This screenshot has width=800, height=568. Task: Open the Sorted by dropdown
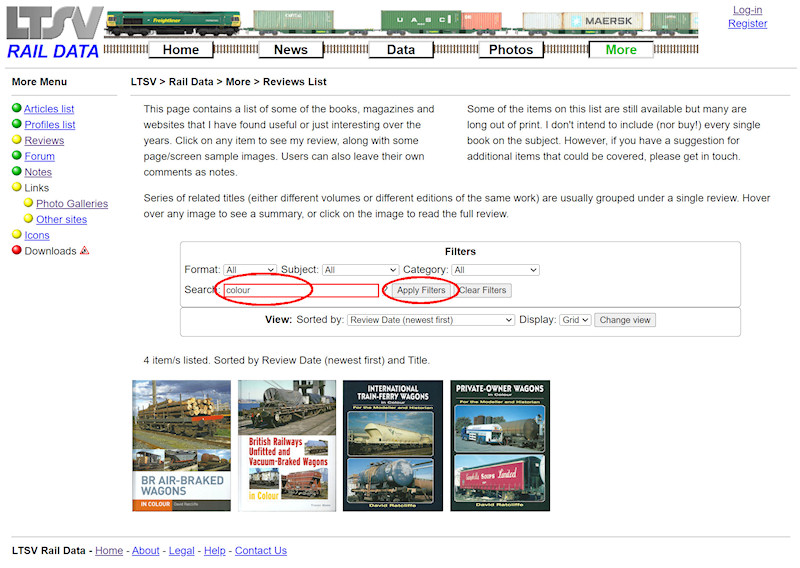pyautogui.click(x=431, y=320)
